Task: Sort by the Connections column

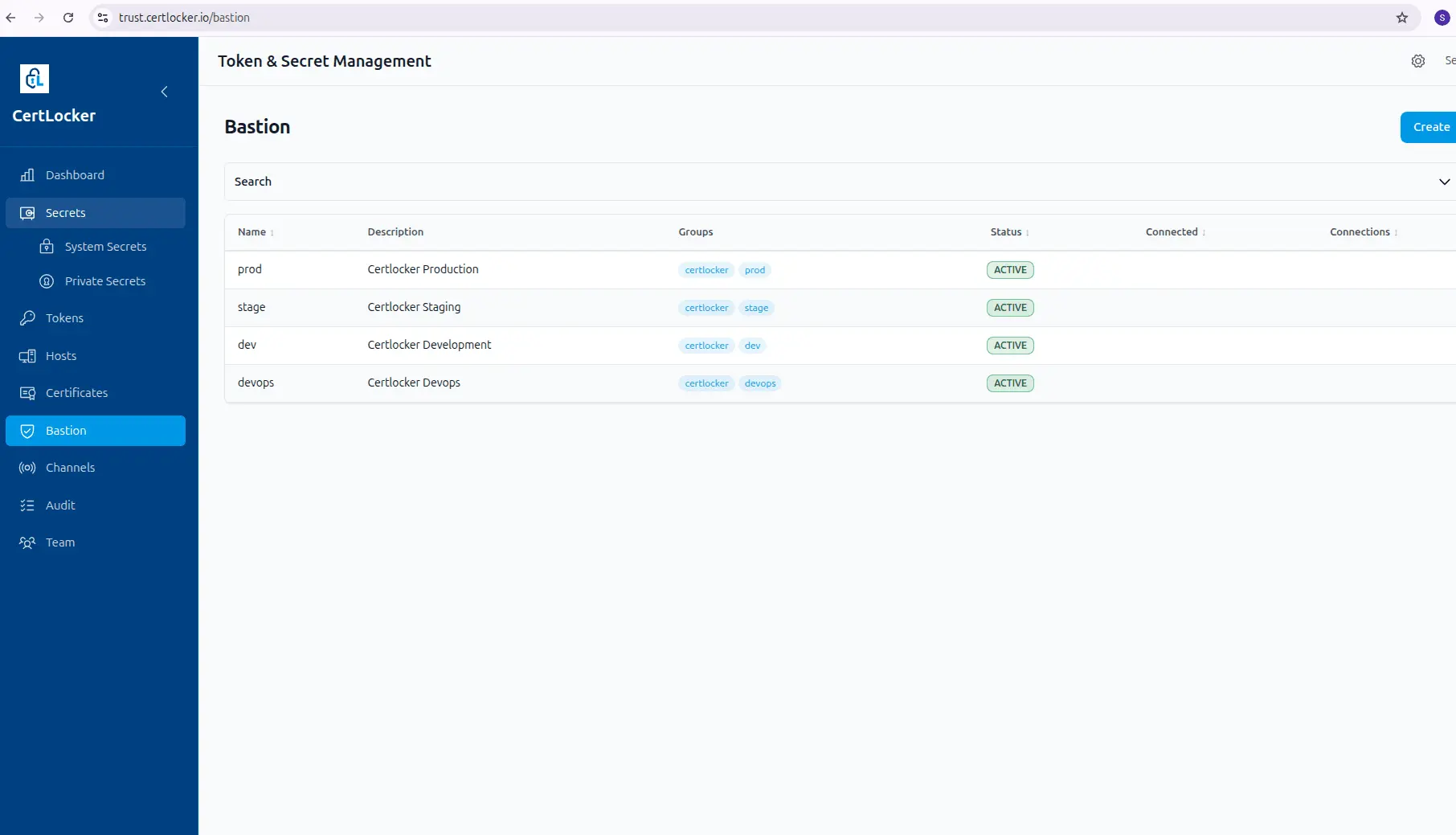Action: (x=1364, y=232)
